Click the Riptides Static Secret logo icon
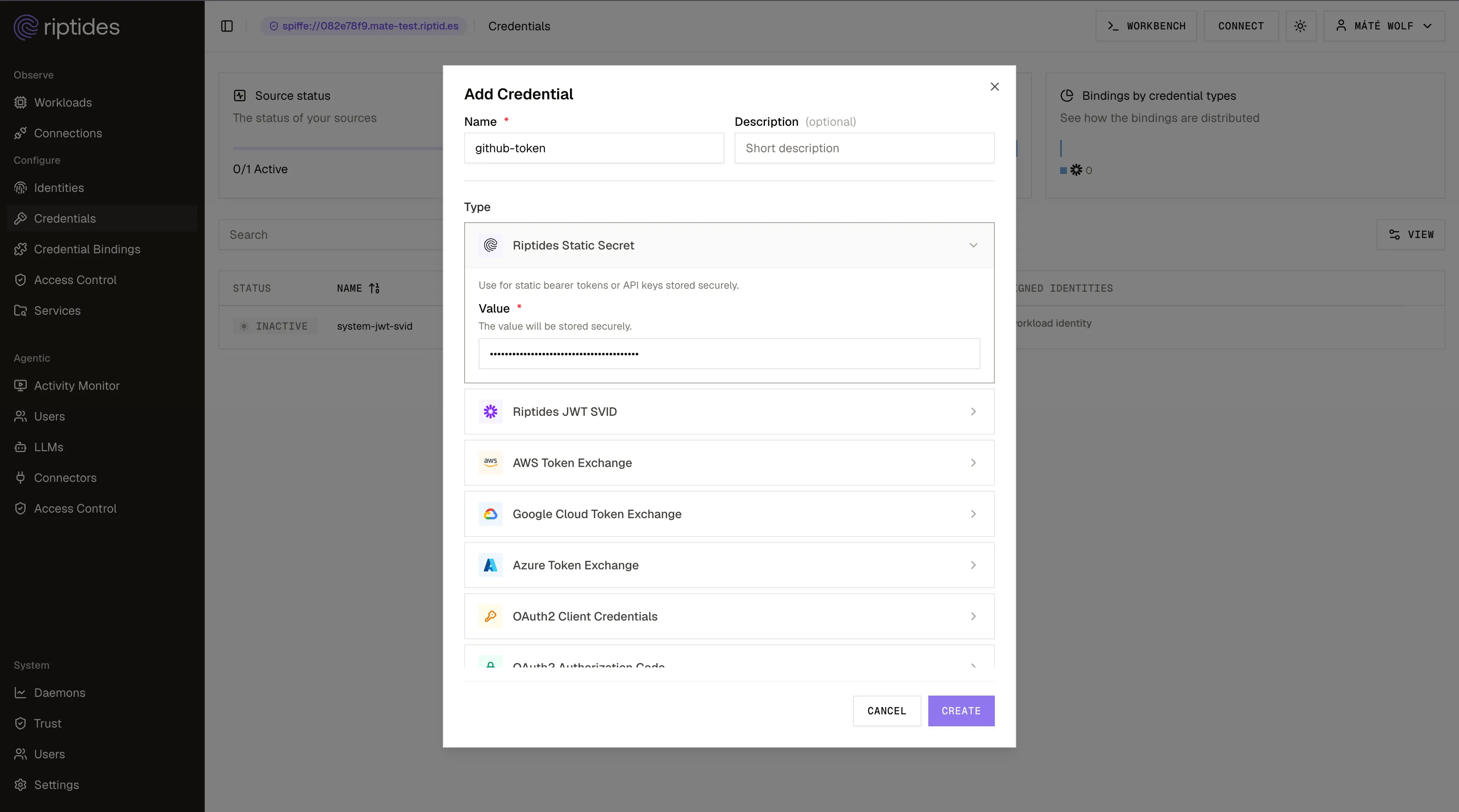The image size is (1459, 812). [491, 245]
